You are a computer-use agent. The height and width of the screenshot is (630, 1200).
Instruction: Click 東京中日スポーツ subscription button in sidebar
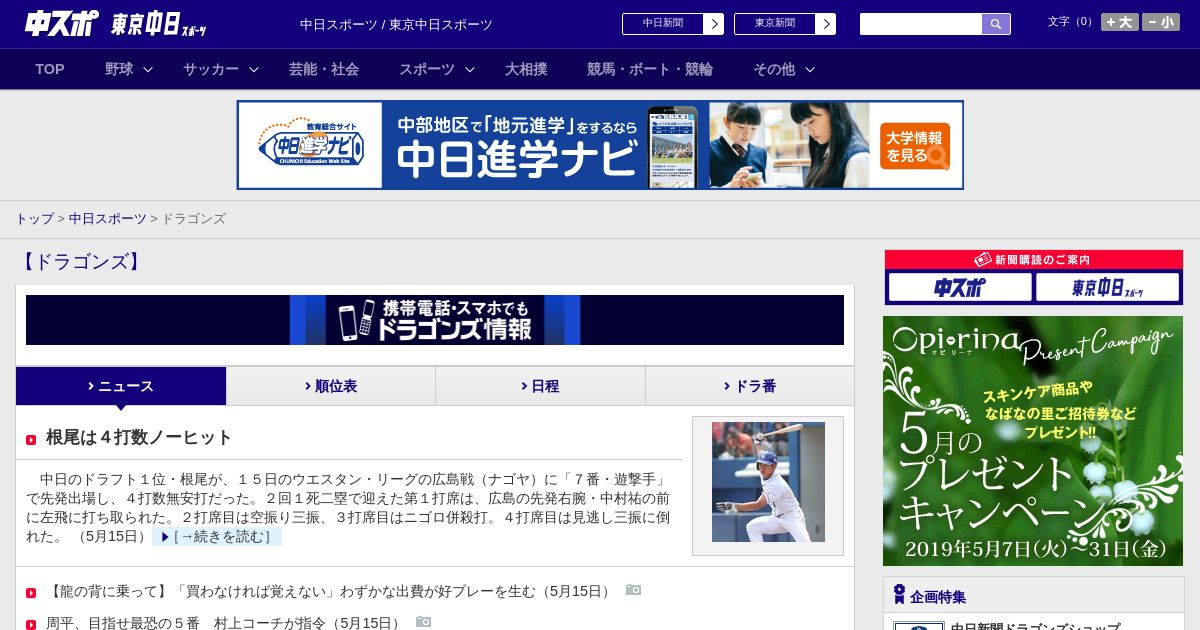point(1108,288)
